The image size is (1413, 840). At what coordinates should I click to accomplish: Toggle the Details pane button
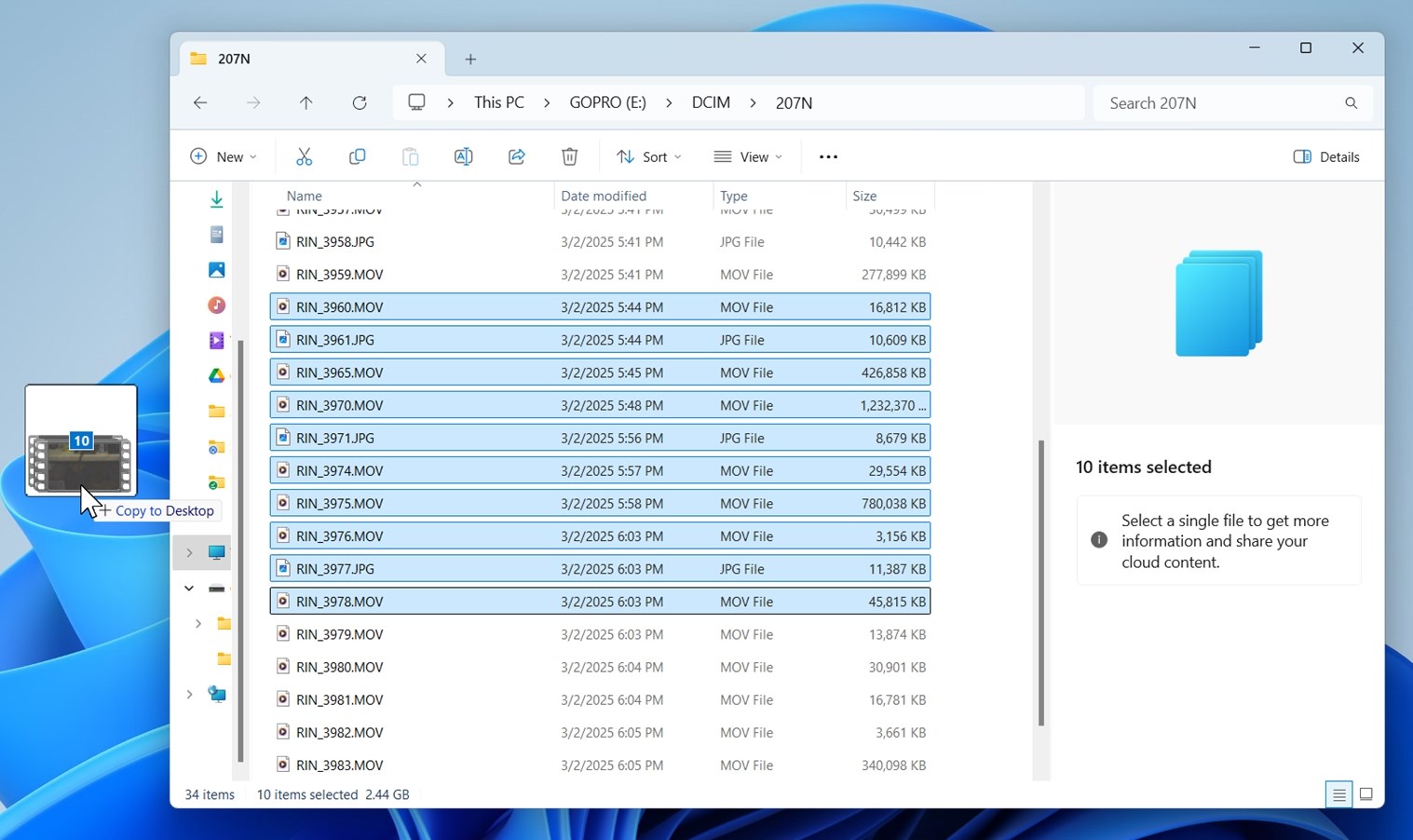click(x=1326, y=156)
